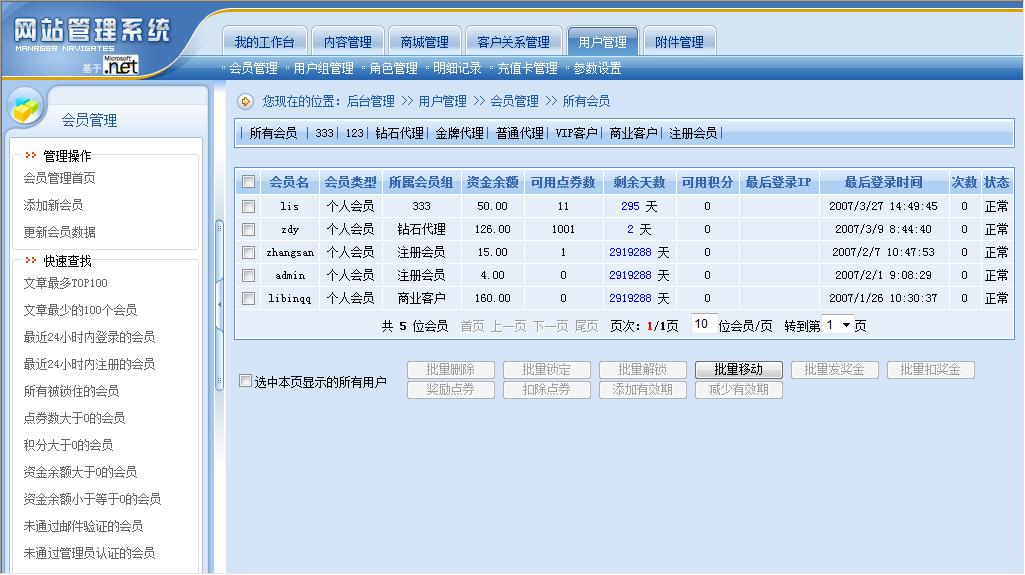Filter members by 钻石代理 group

click(x=399, y=133)
